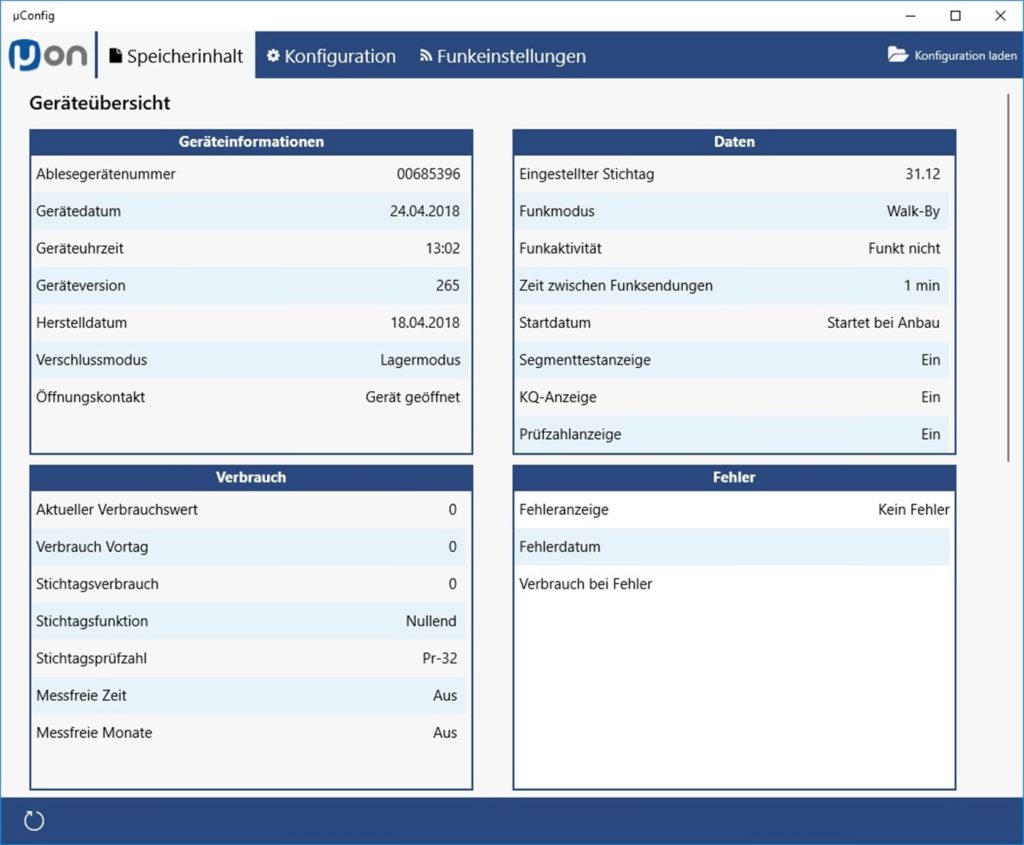The image size is (1024, 845).
Task: Click the Verbrauch panel header
Action: pos(251,477)
